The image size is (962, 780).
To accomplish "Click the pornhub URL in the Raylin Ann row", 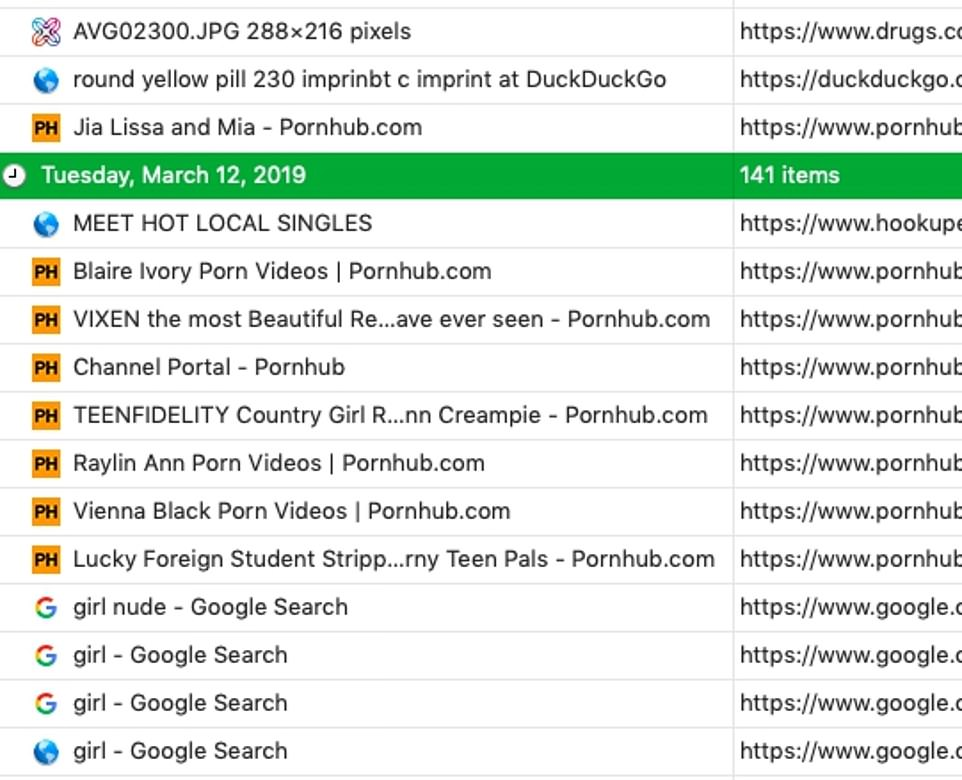I will click(x=851, y=463).
